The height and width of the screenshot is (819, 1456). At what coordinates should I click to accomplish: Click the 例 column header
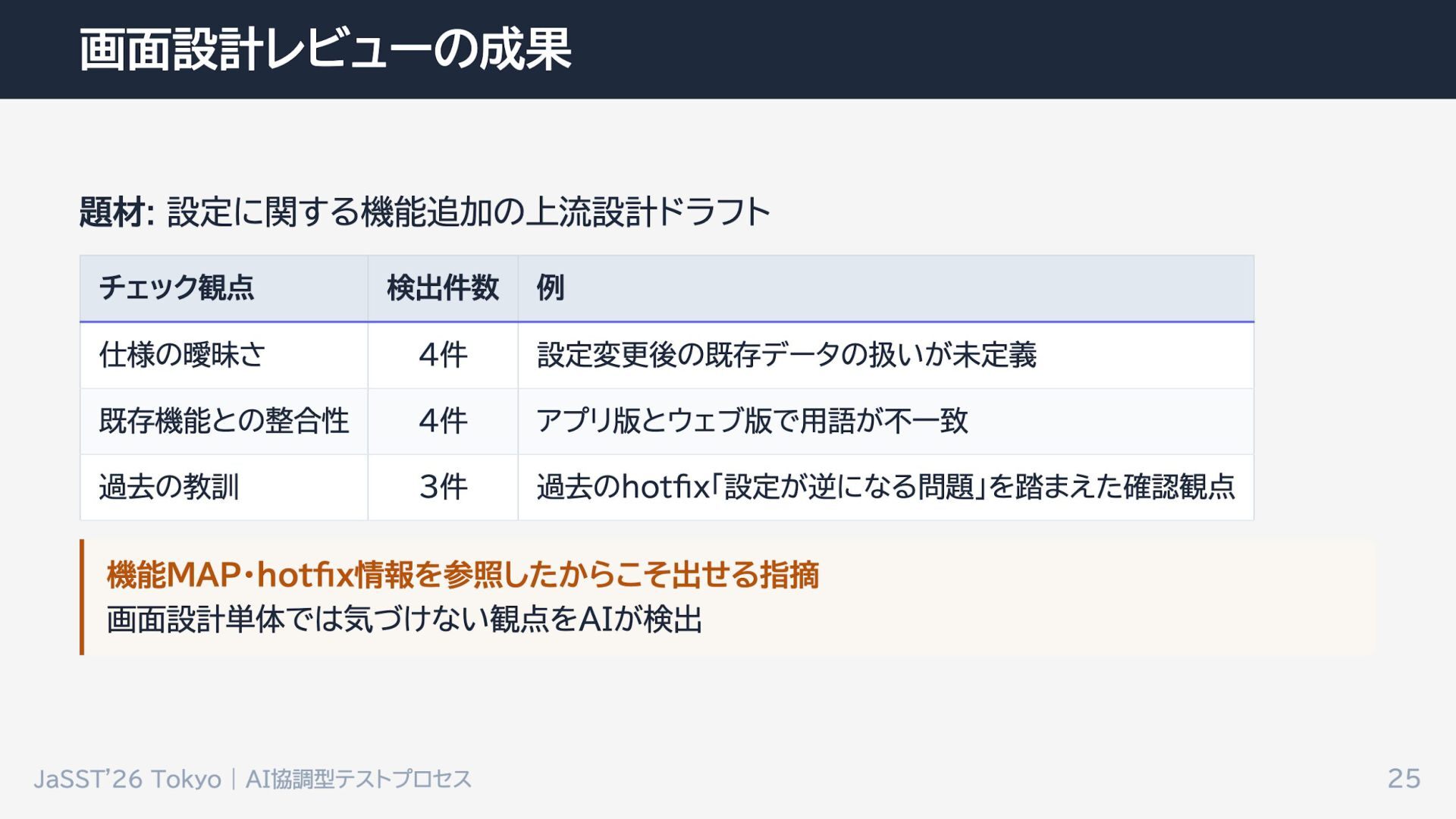click(550, 288)
